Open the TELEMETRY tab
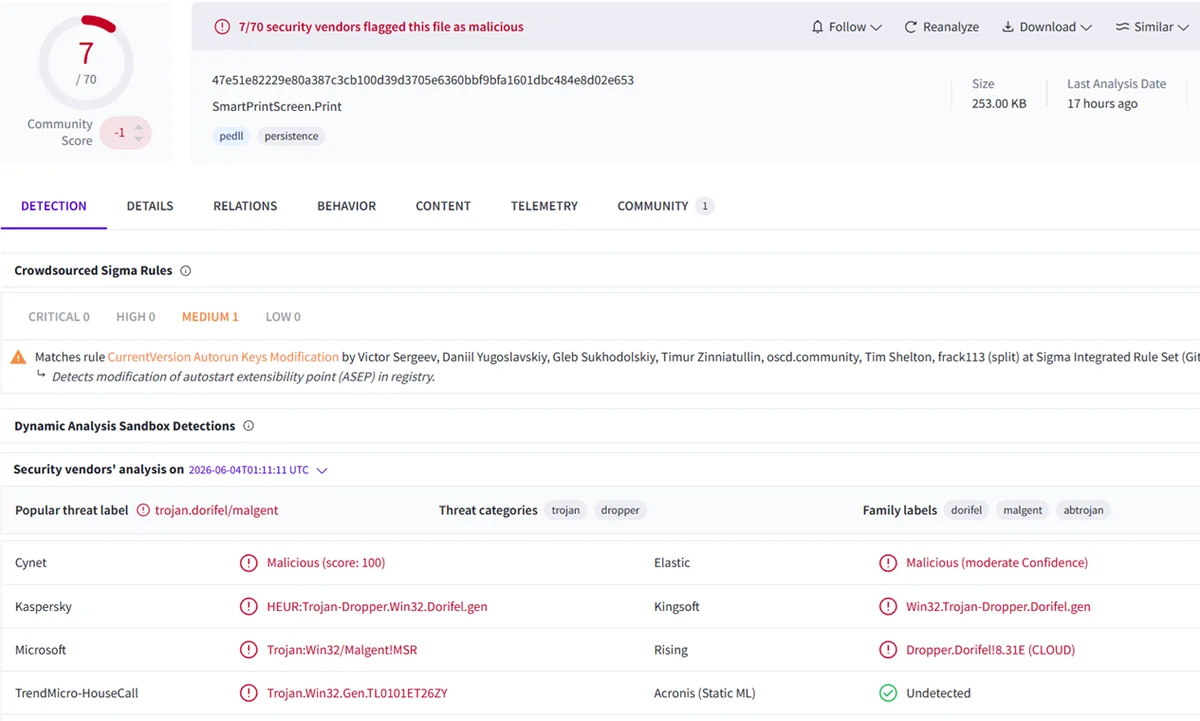The height and width of the screenshot is (721, 1200). tap(544, 206)
